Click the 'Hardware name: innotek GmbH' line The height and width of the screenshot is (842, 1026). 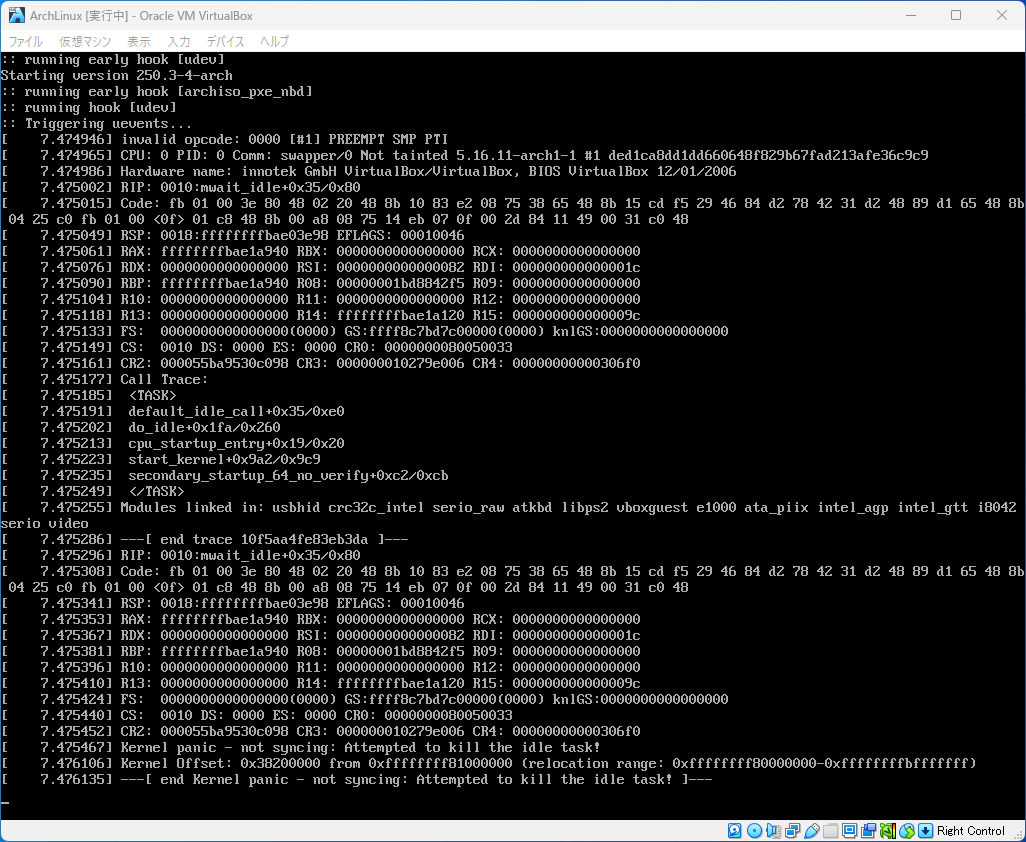click(369, 171)
